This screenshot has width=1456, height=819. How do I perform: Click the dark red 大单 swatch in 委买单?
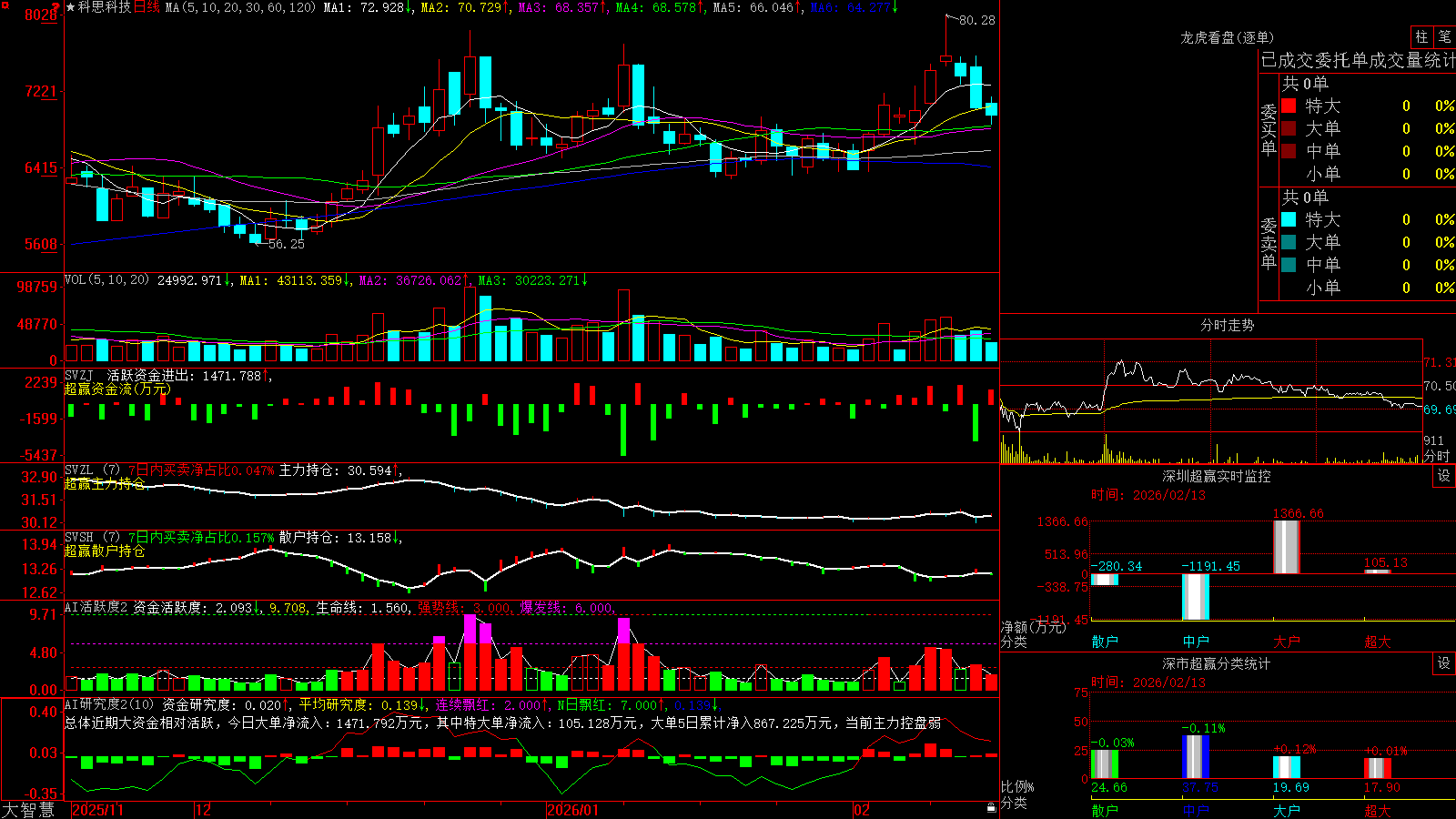(1289, 128)
